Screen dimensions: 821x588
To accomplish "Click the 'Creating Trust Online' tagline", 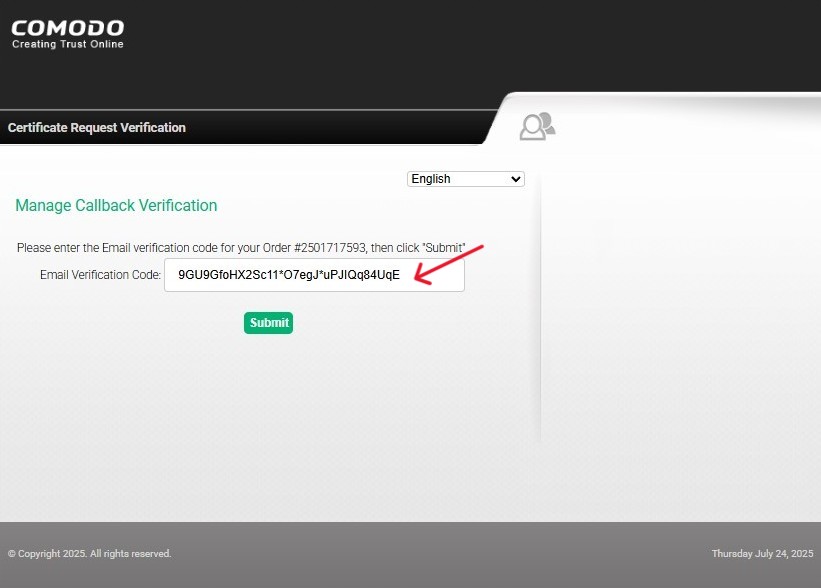I will (x=68, y=44).
